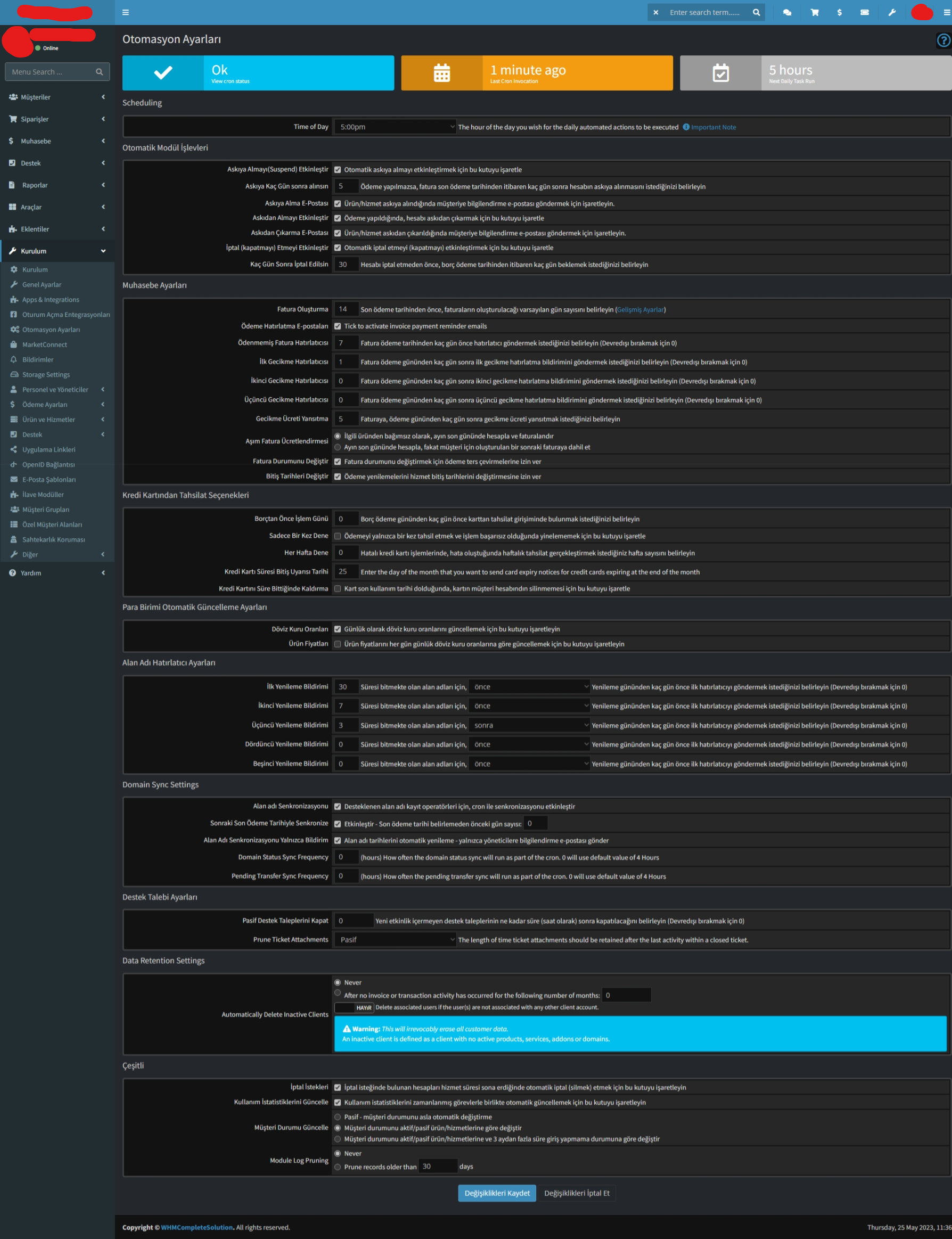Screen dimensions: 952x1239
Task: Click the Değişiklikleri Kaydet button
Action: pos(496,1193)
